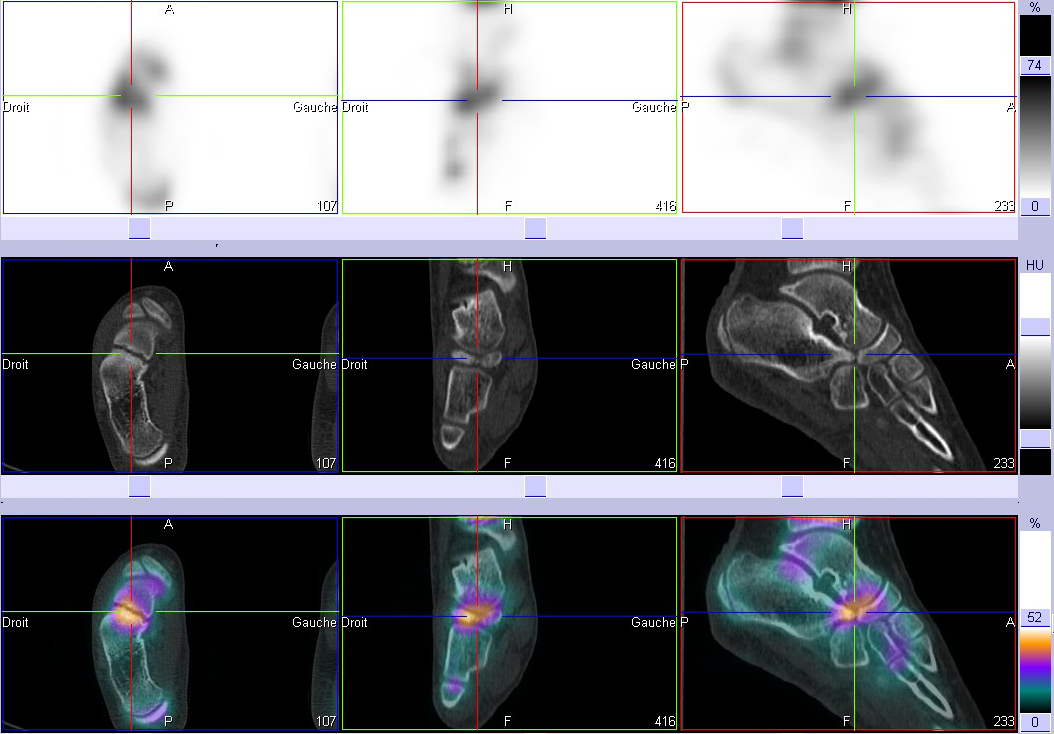Click the 'Gauche' label in fused axial view
This screenshot has width=1054, height=734.
point(315,622)
